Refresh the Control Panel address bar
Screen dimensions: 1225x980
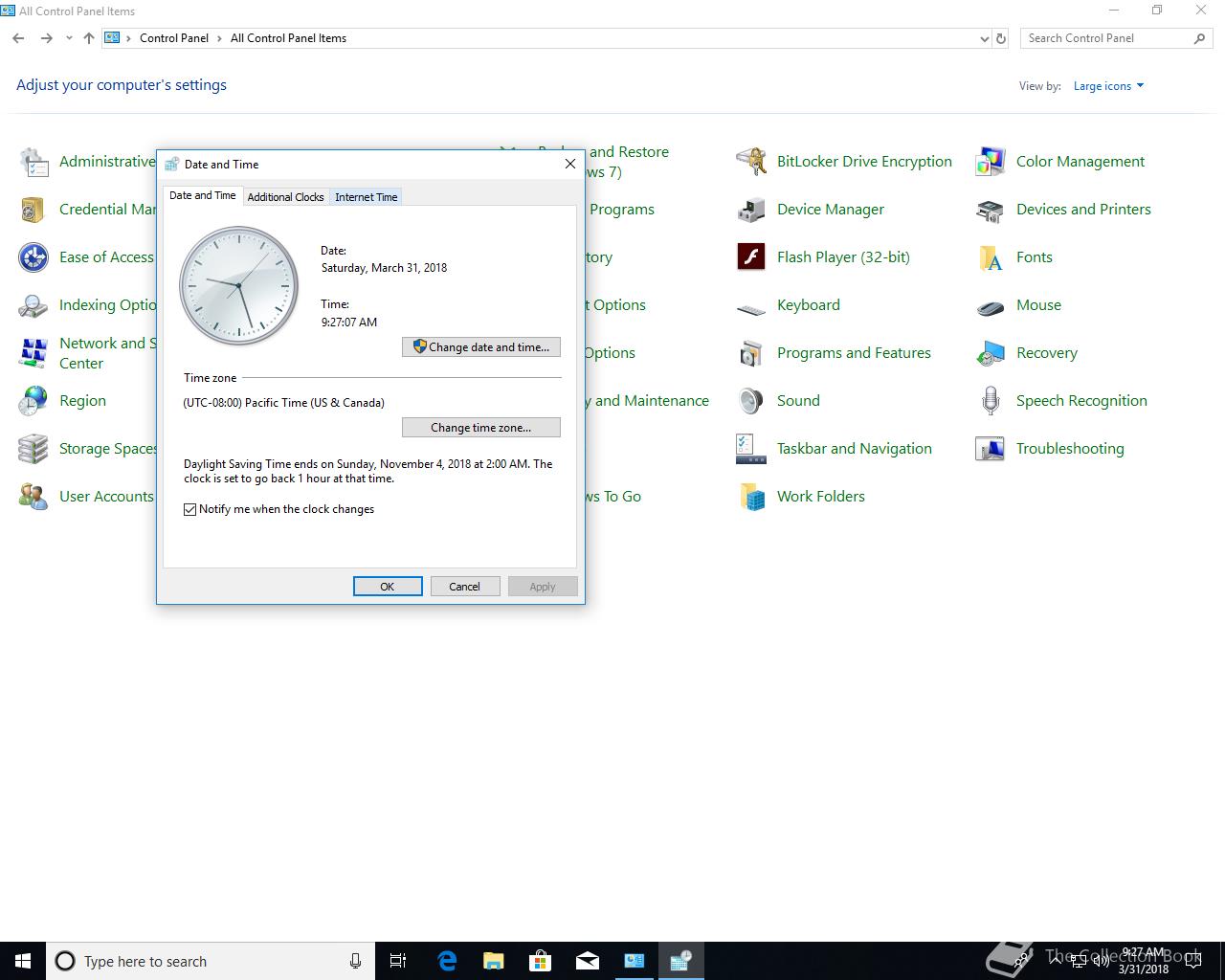(1001, 38)
